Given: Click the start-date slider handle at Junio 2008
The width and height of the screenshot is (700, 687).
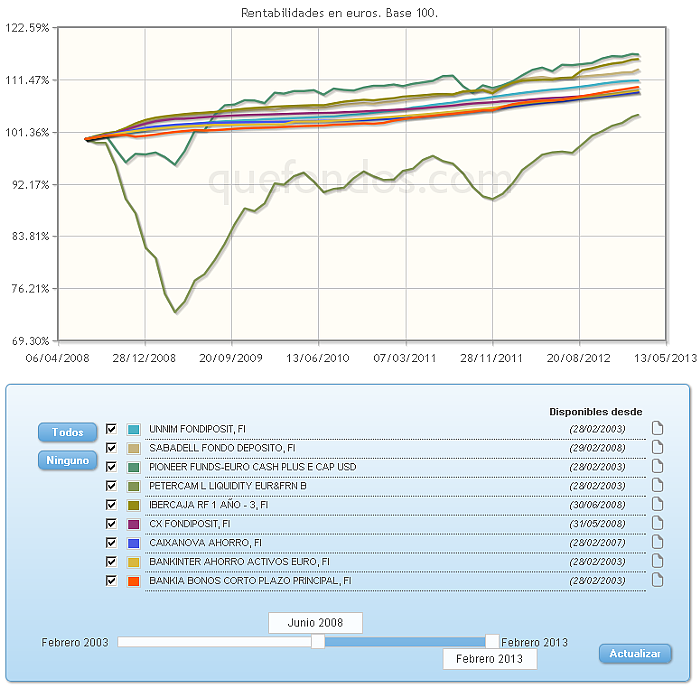Looking at the screenshot, I should click(318, 642).
